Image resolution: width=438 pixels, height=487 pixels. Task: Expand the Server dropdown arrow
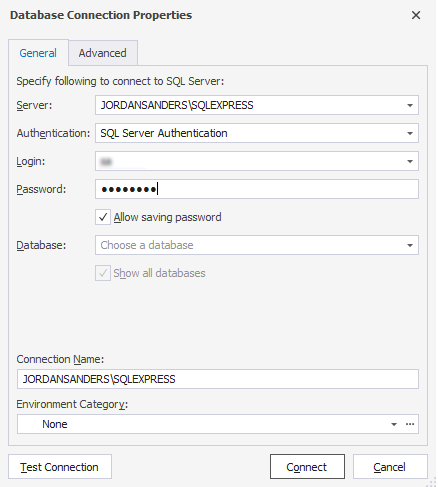pos(410,105)
